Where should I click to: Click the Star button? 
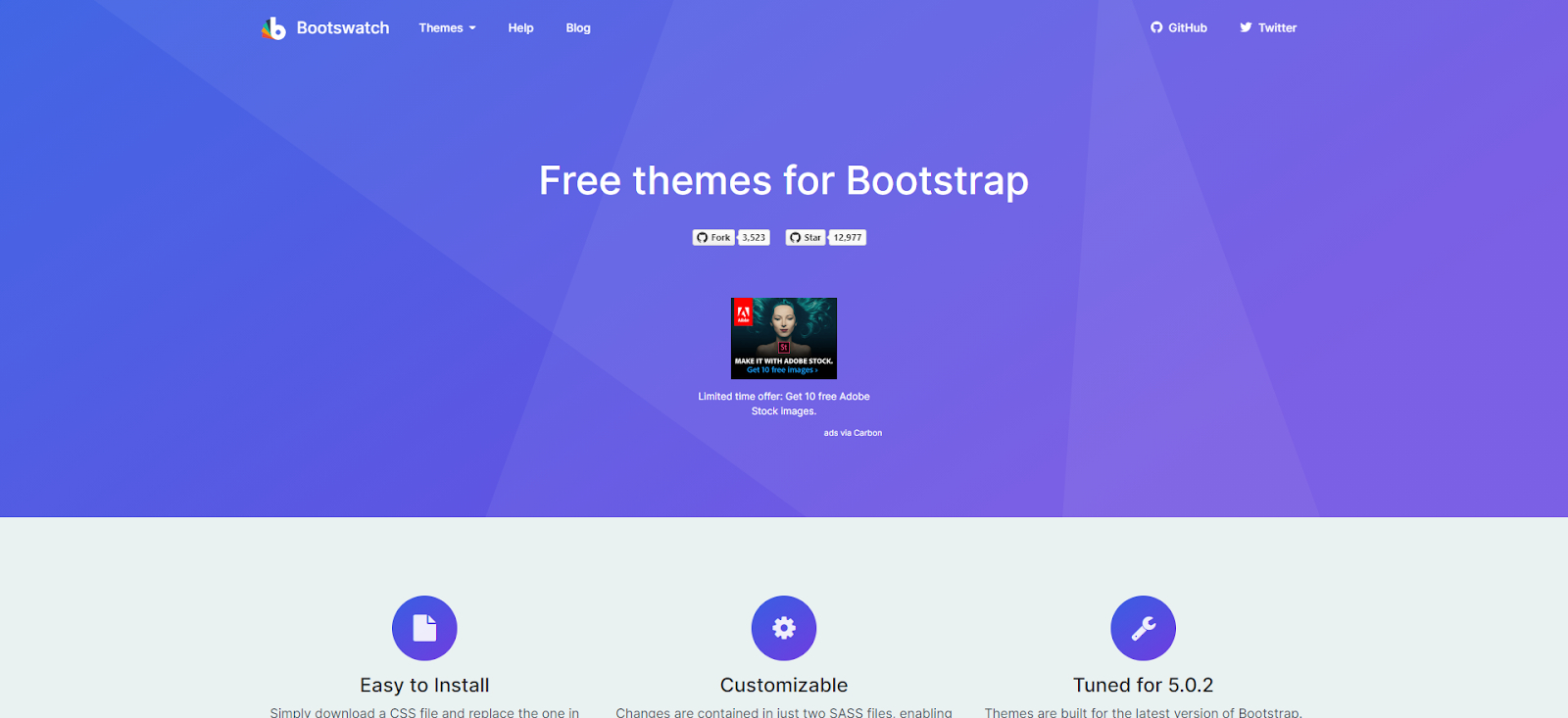[x=806, y=237]
